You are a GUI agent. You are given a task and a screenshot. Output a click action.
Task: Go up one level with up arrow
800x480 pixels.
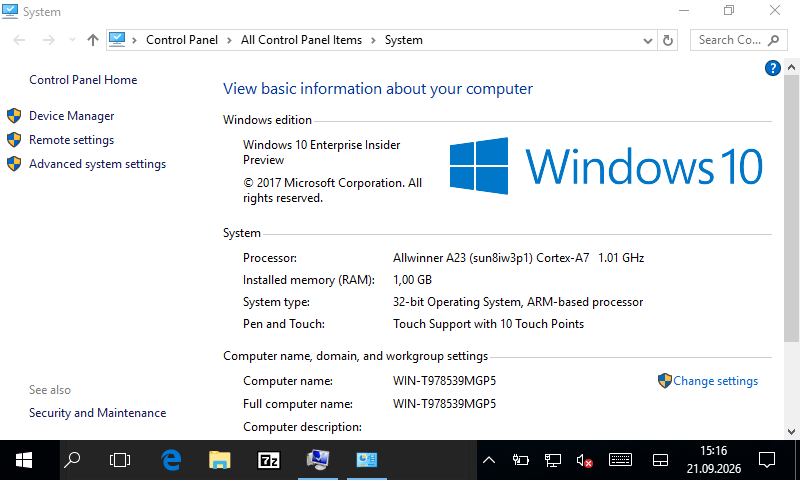[92, 40]
